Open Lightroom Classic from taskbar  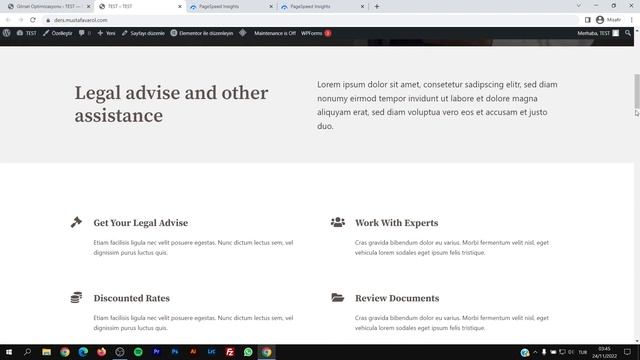tap(211, 352)
